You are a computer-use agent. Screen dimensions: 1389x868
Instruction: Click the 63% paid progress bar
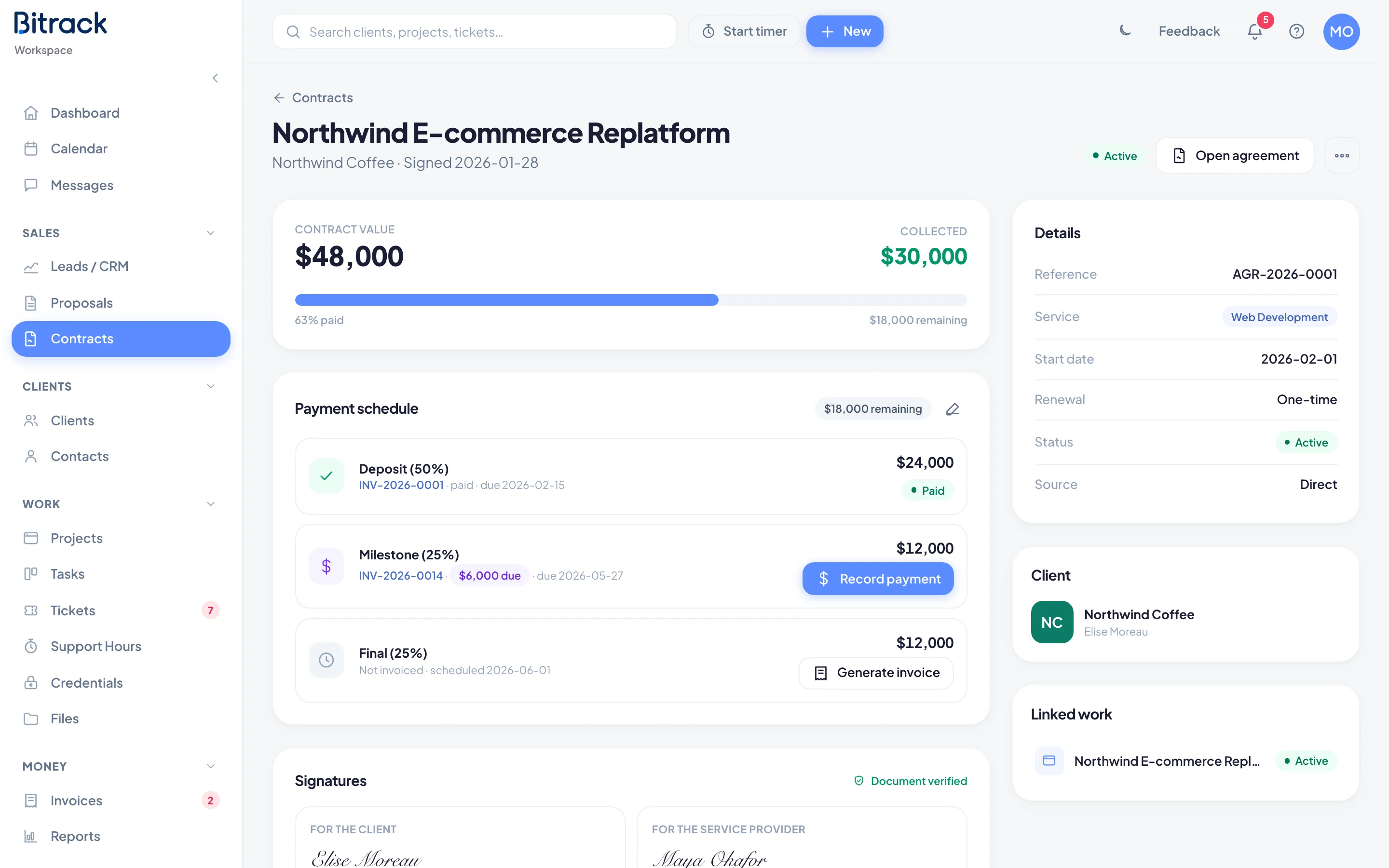(x=631, y=299)
